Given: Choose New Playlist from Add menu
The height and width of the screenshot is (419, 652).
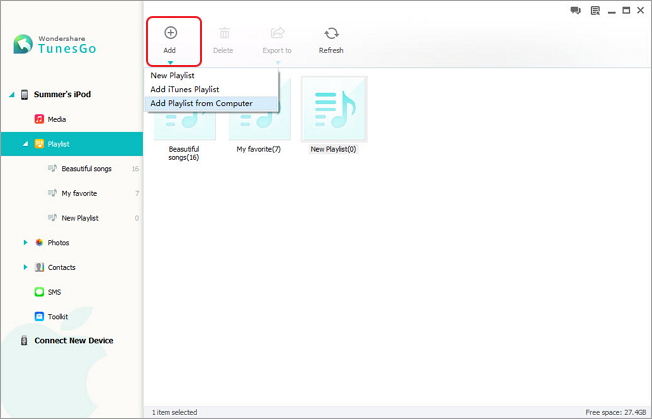Looking at the screenshot, I should 211,75.
